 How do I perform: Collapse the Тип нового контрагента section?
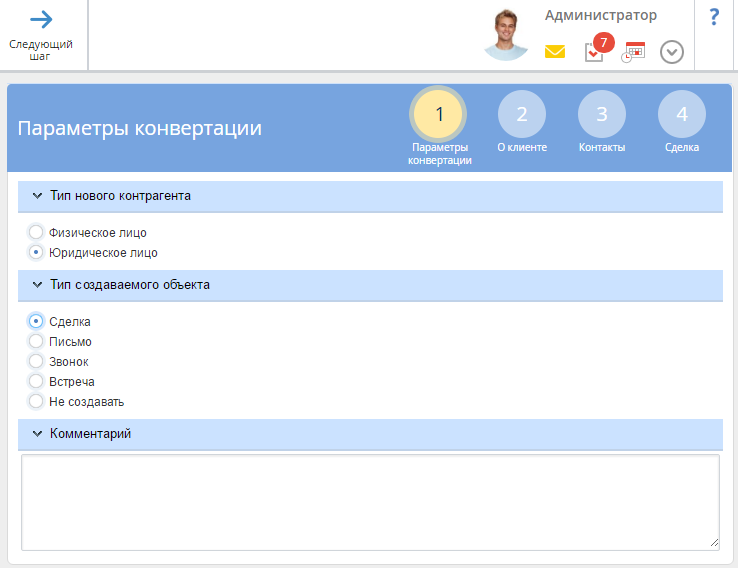point(37,196)
